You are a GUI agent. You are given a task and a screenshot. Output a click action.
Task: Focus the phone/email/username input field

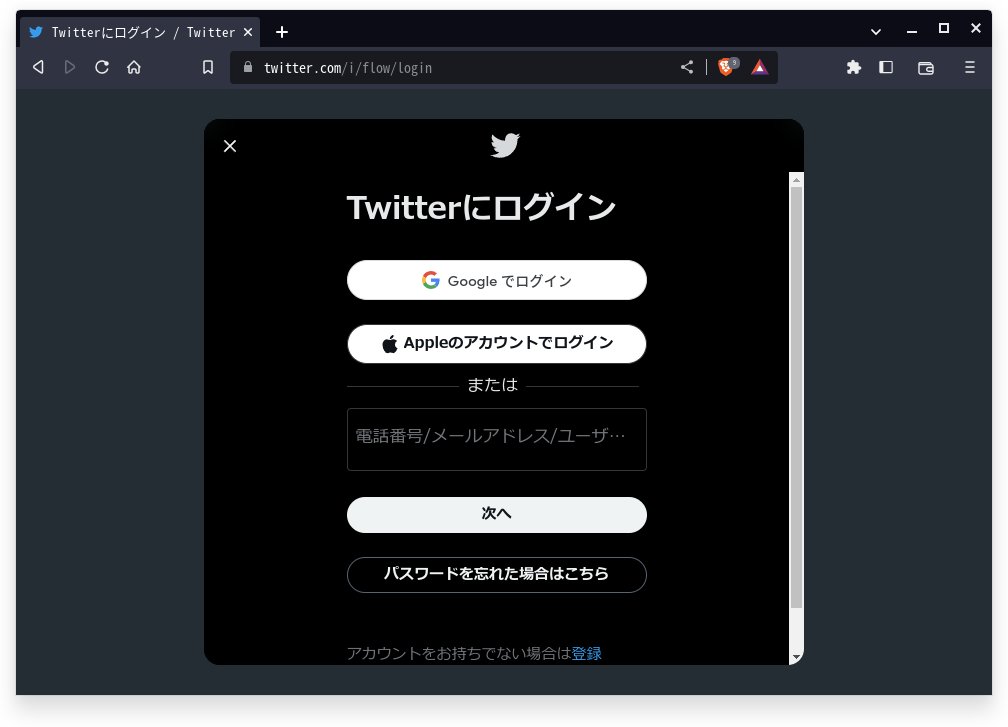pyautogui.click(x=497, y=439)
